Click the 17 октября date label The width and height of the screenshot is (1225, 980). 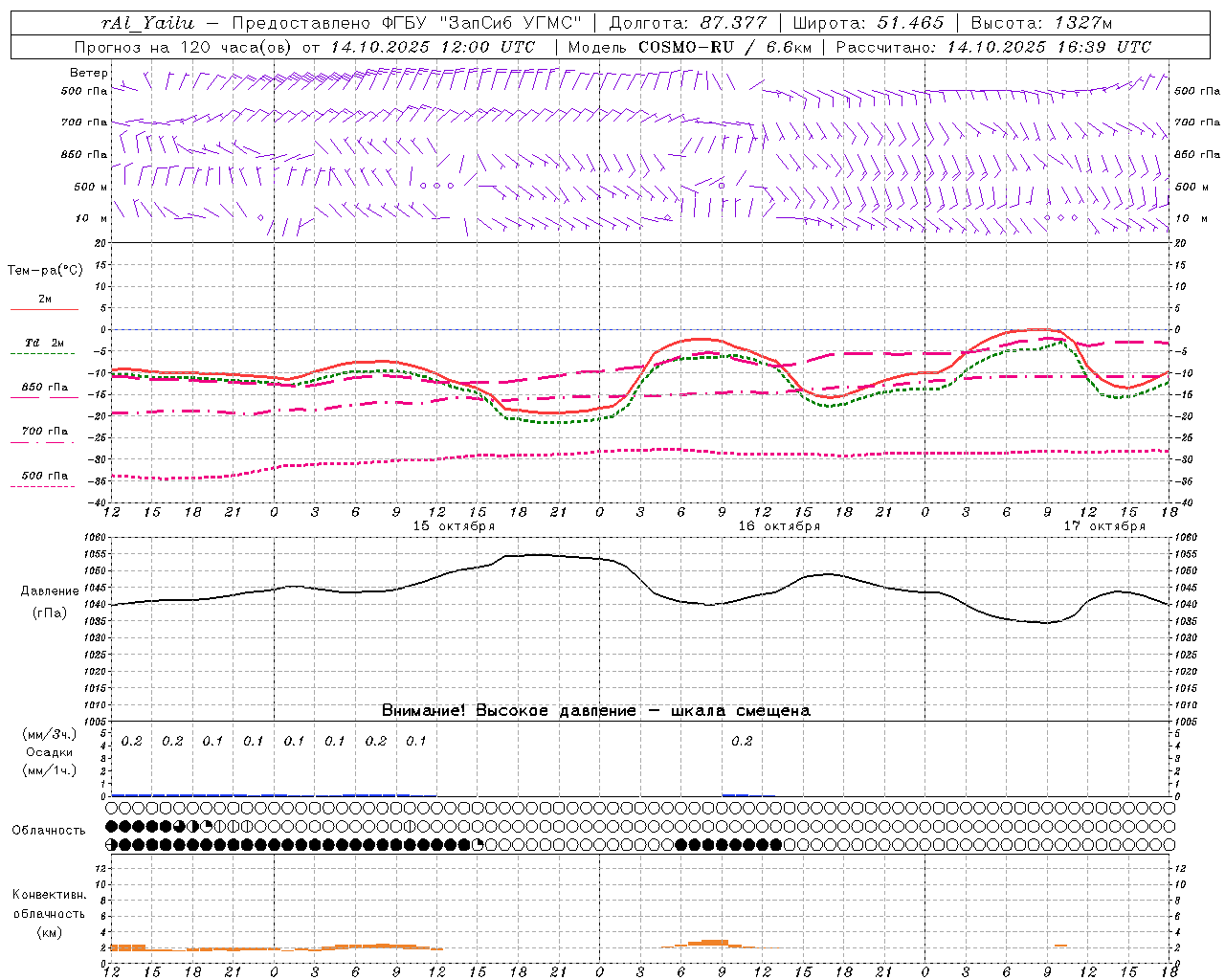1104,526
